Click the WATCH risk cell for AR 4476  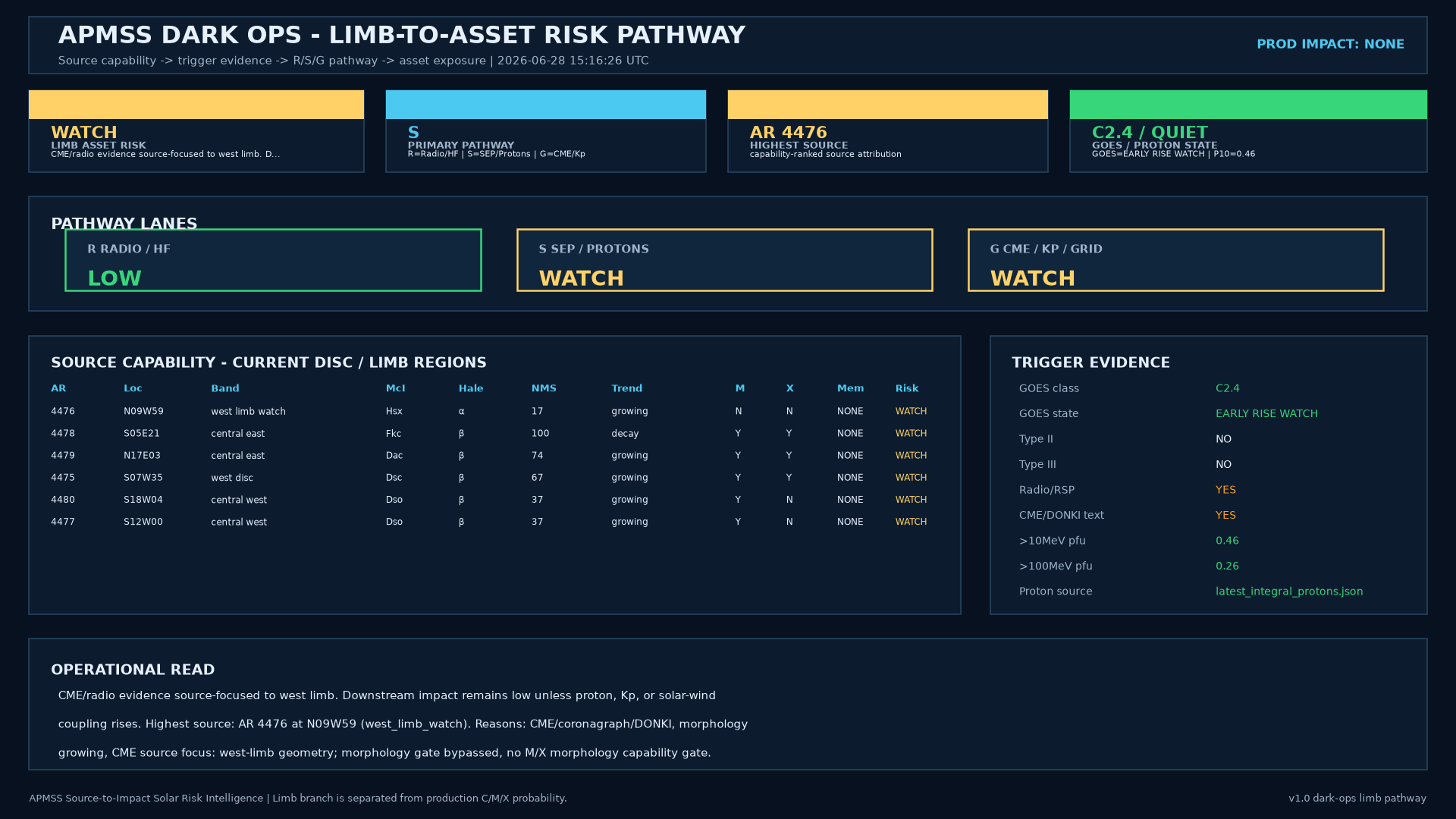911,411
